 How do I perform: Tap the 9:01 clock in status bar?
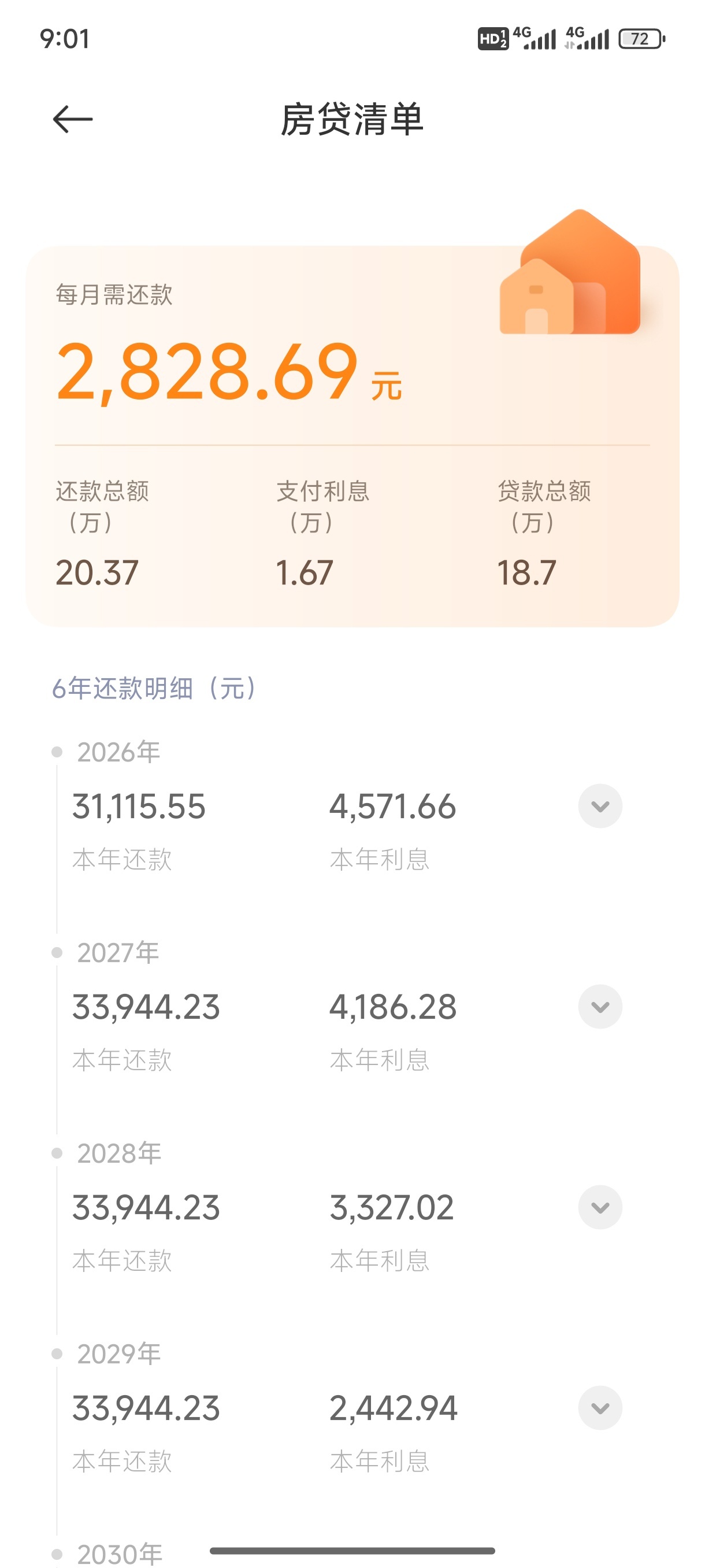65,39
